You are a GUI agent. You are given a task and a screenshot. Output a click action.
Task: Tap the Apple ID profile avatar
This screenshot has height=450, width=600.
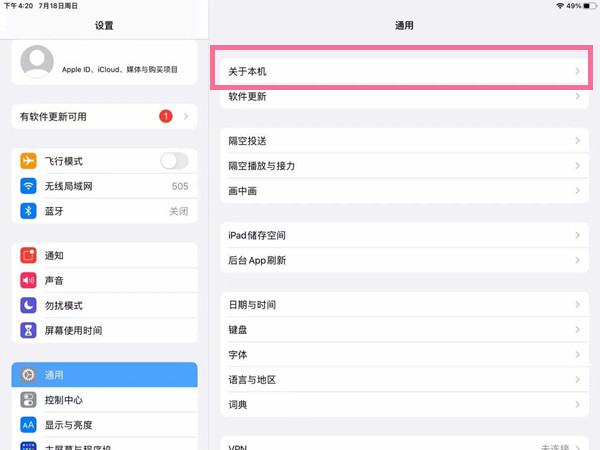[37, 62]
